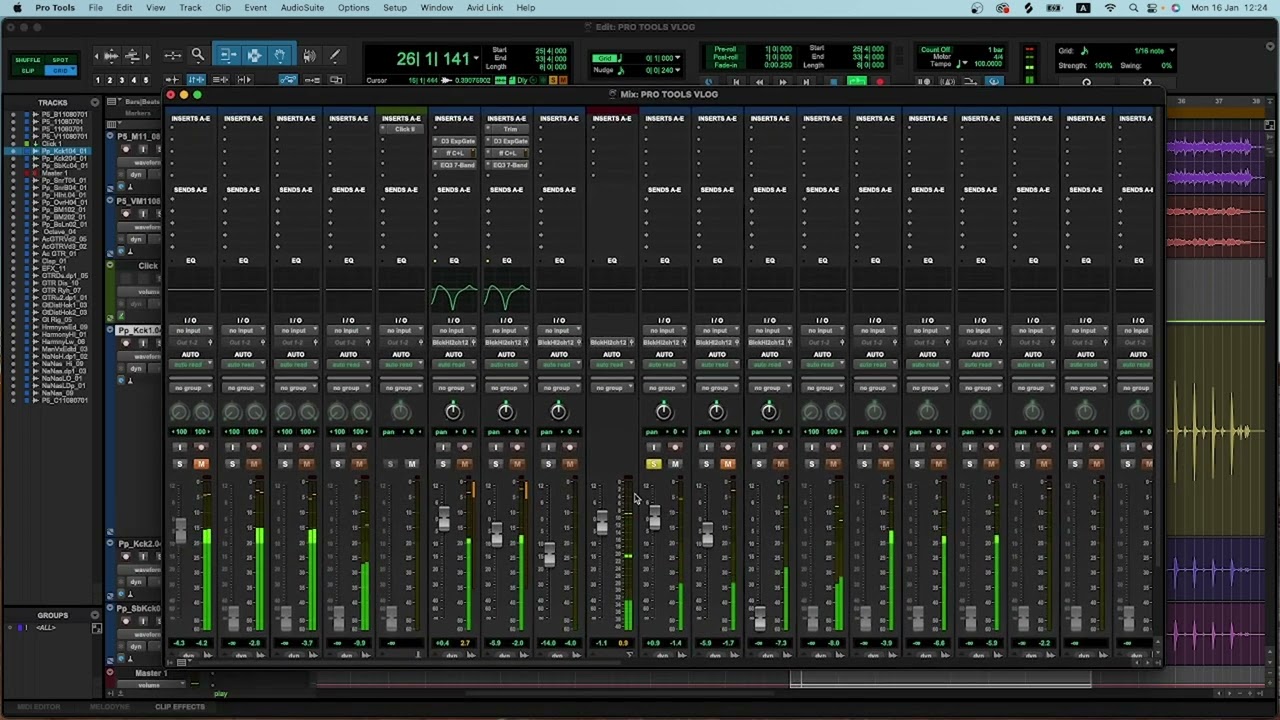Open the Click II insert plug-in
The image size is (1280, 720).
tap(404, 129)
